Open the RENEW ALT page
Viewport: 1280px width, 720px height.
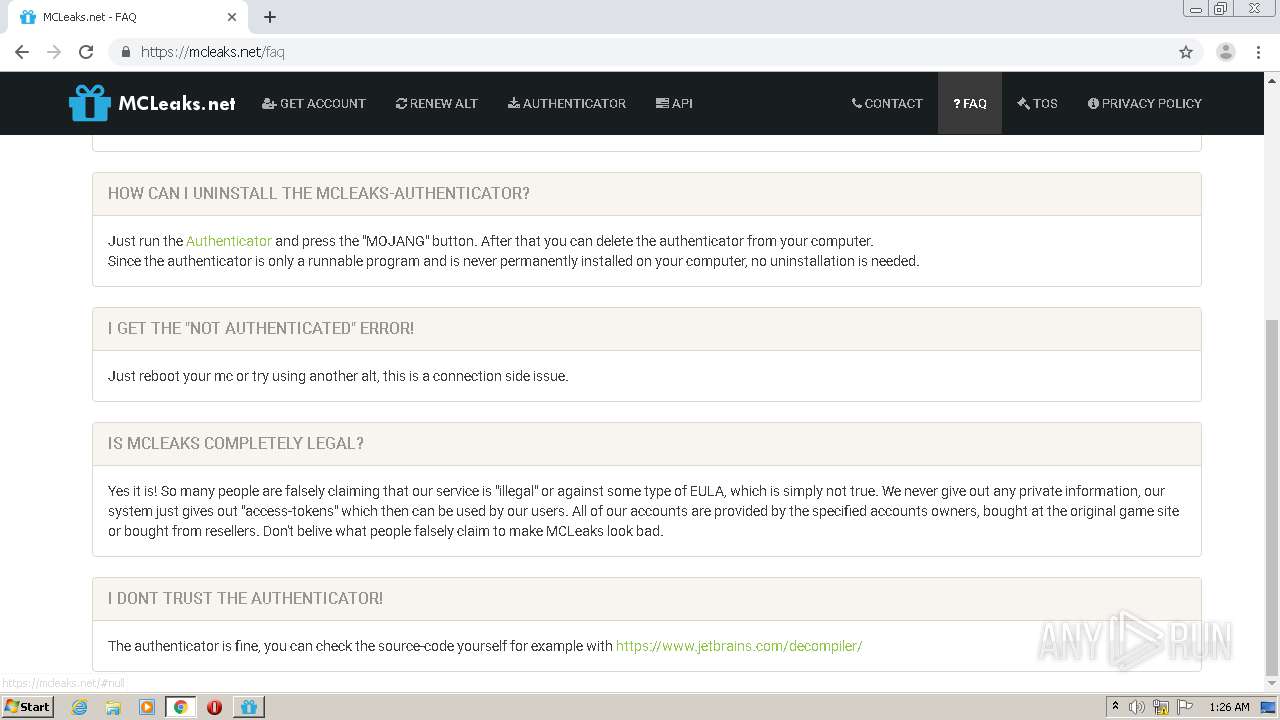437,103
